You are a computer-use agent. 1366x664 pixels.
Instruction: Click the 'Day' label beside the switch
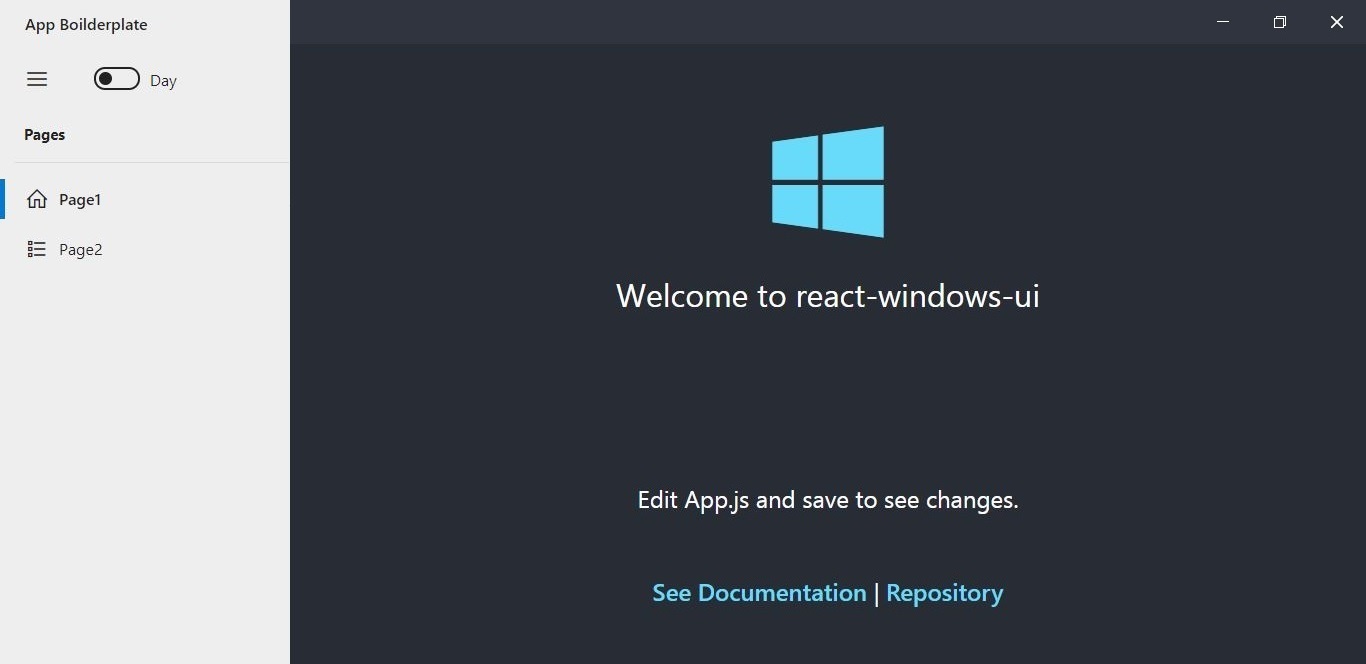(163, 81)
